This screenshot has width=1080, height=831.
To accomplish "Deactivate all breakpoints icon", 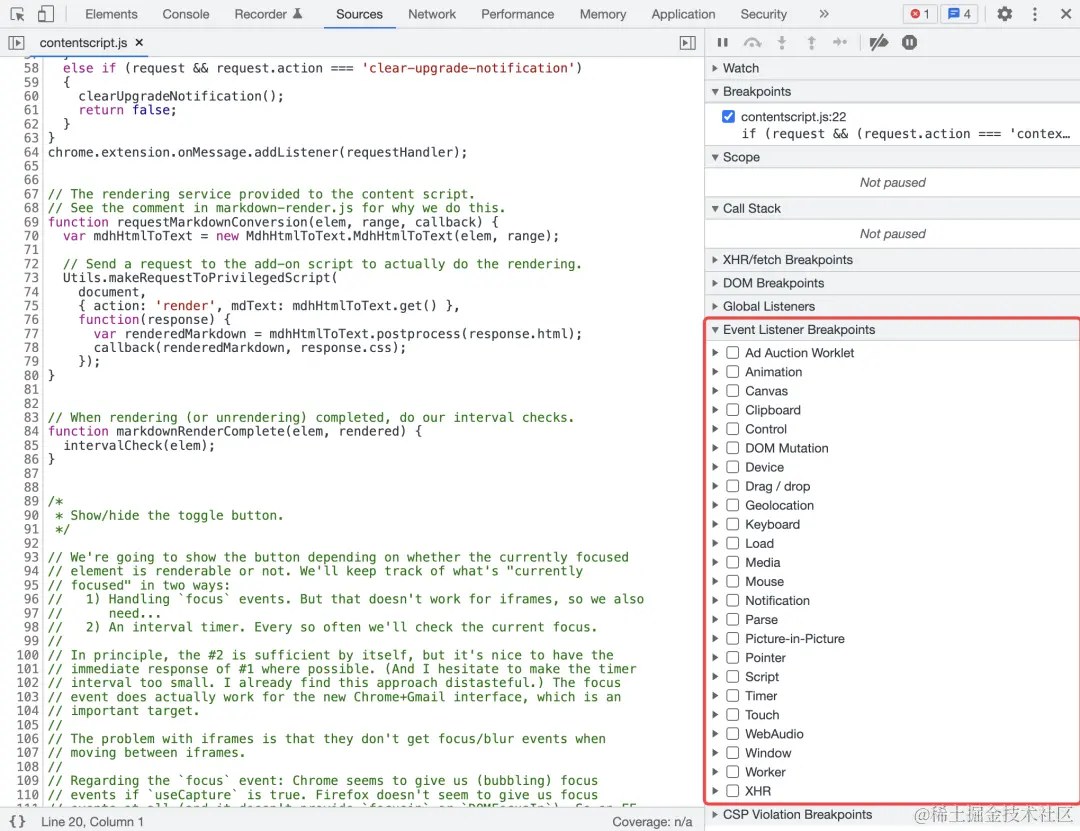I will coord(878,43).
